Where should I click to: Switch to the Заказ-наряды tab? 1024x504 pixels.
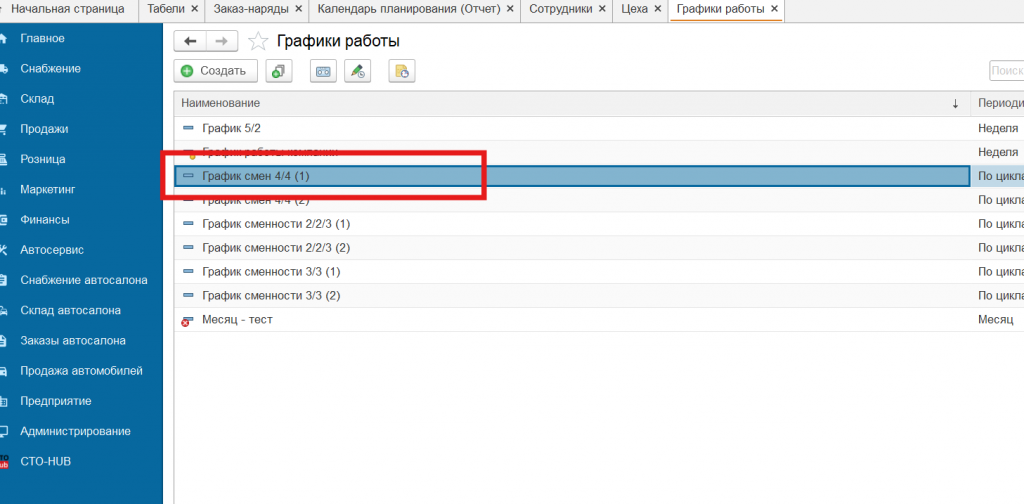[x=251, y=9]
